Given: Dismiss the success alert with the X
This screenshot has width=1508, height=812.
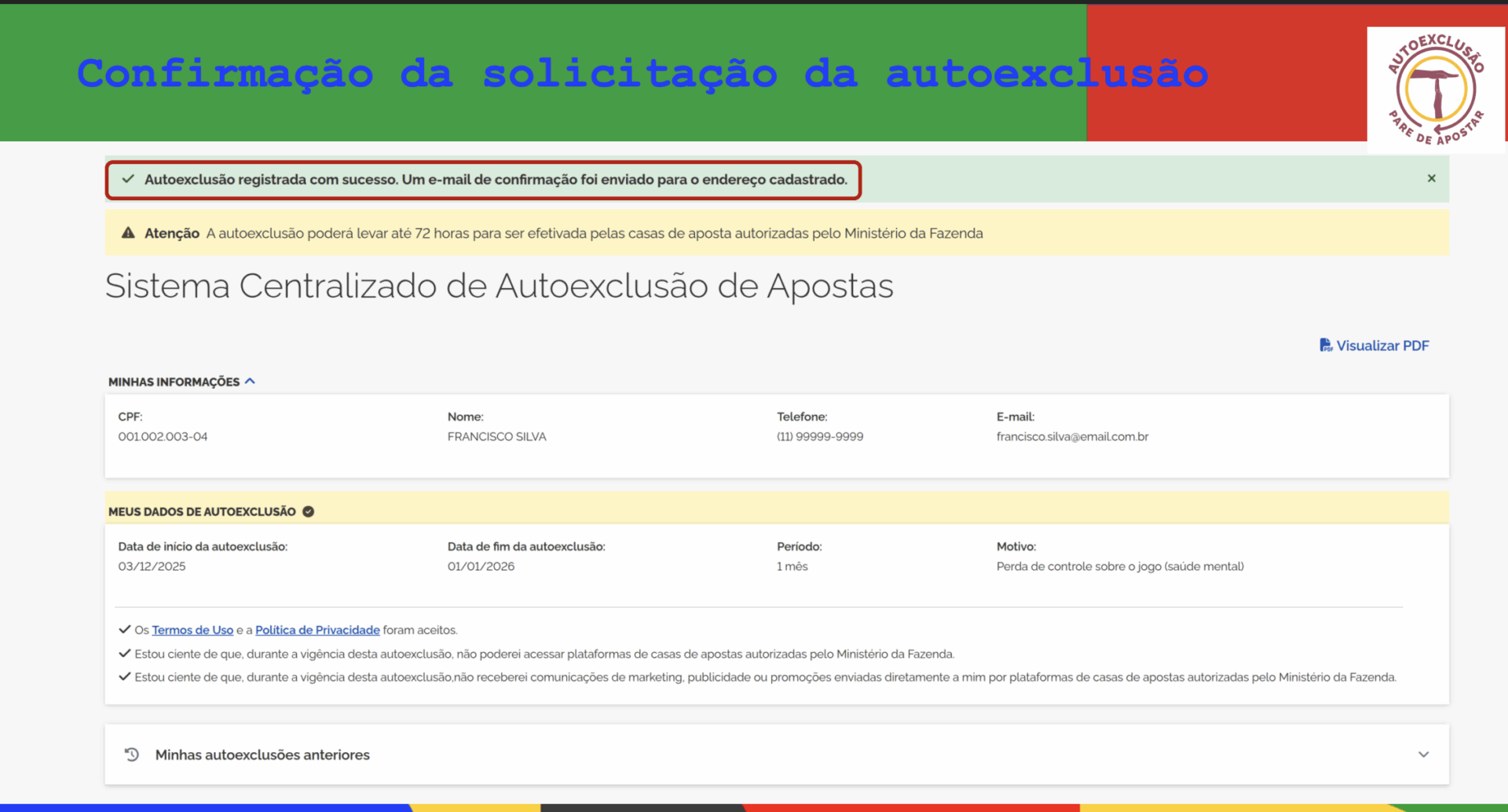Looking at the screenshot, I should (1431, 178).
